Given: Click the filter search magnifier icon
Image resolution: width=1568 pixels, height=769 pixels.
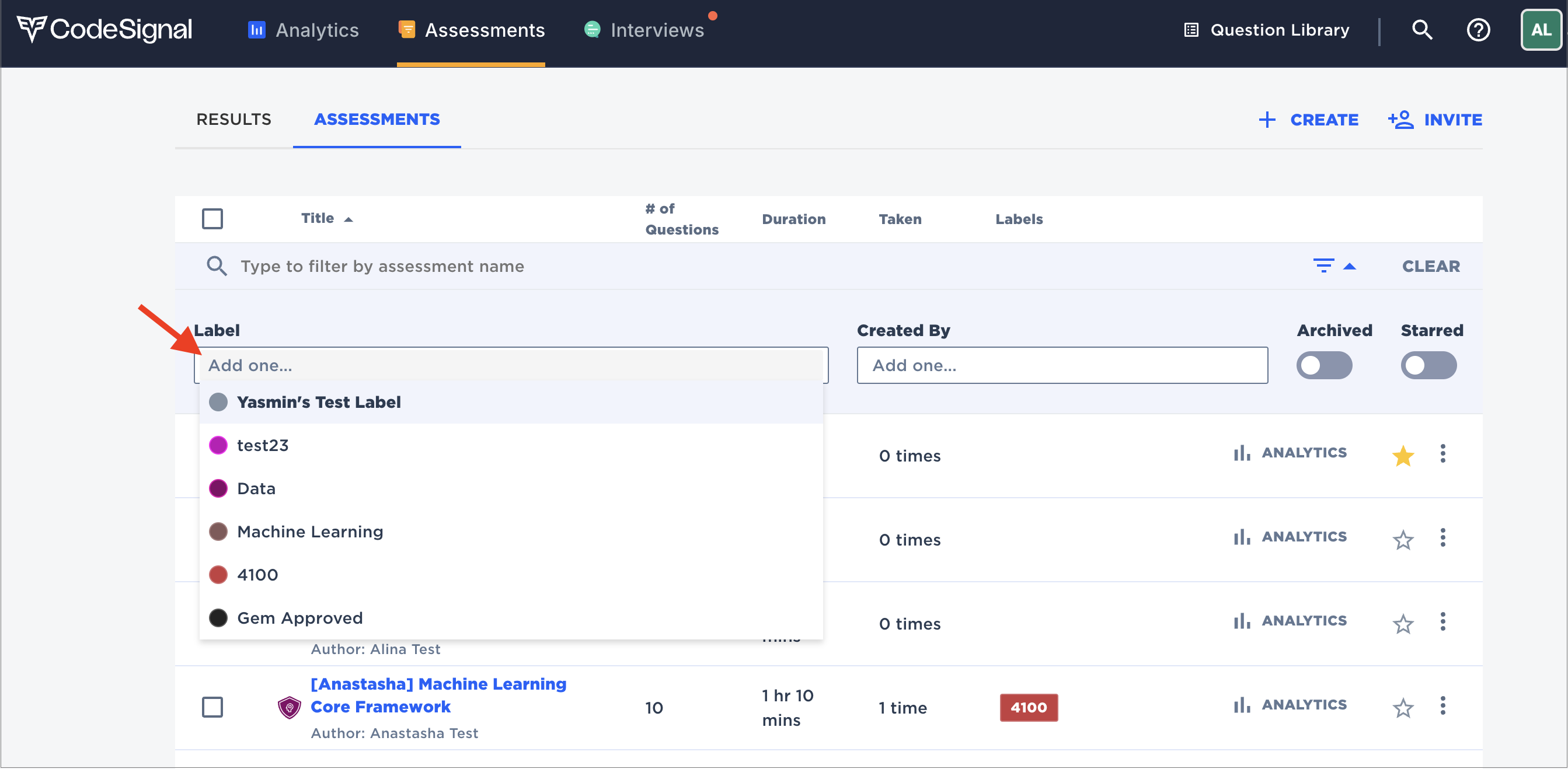Looking at the screenshot, I should 217,266.
